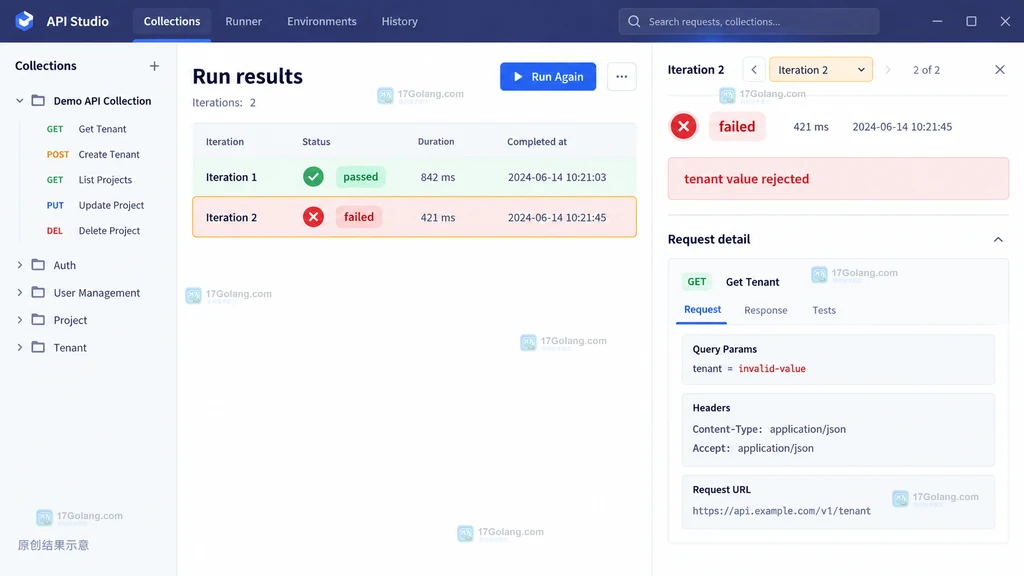
Task: Collapse the Request detail section
Action: point(998,240)
